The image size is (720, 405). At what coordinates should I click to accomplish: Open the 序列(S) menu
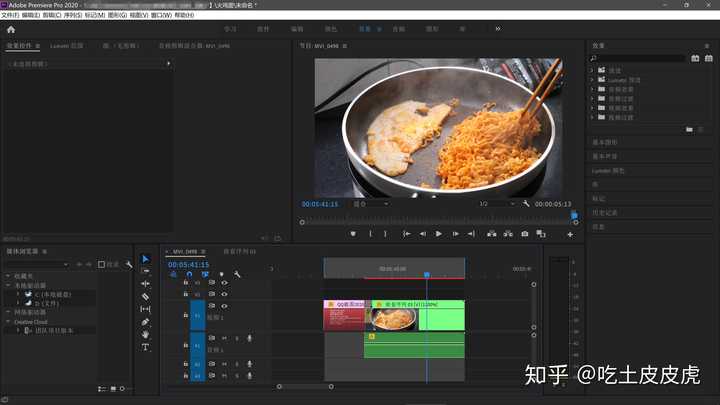tap(73, 15)
